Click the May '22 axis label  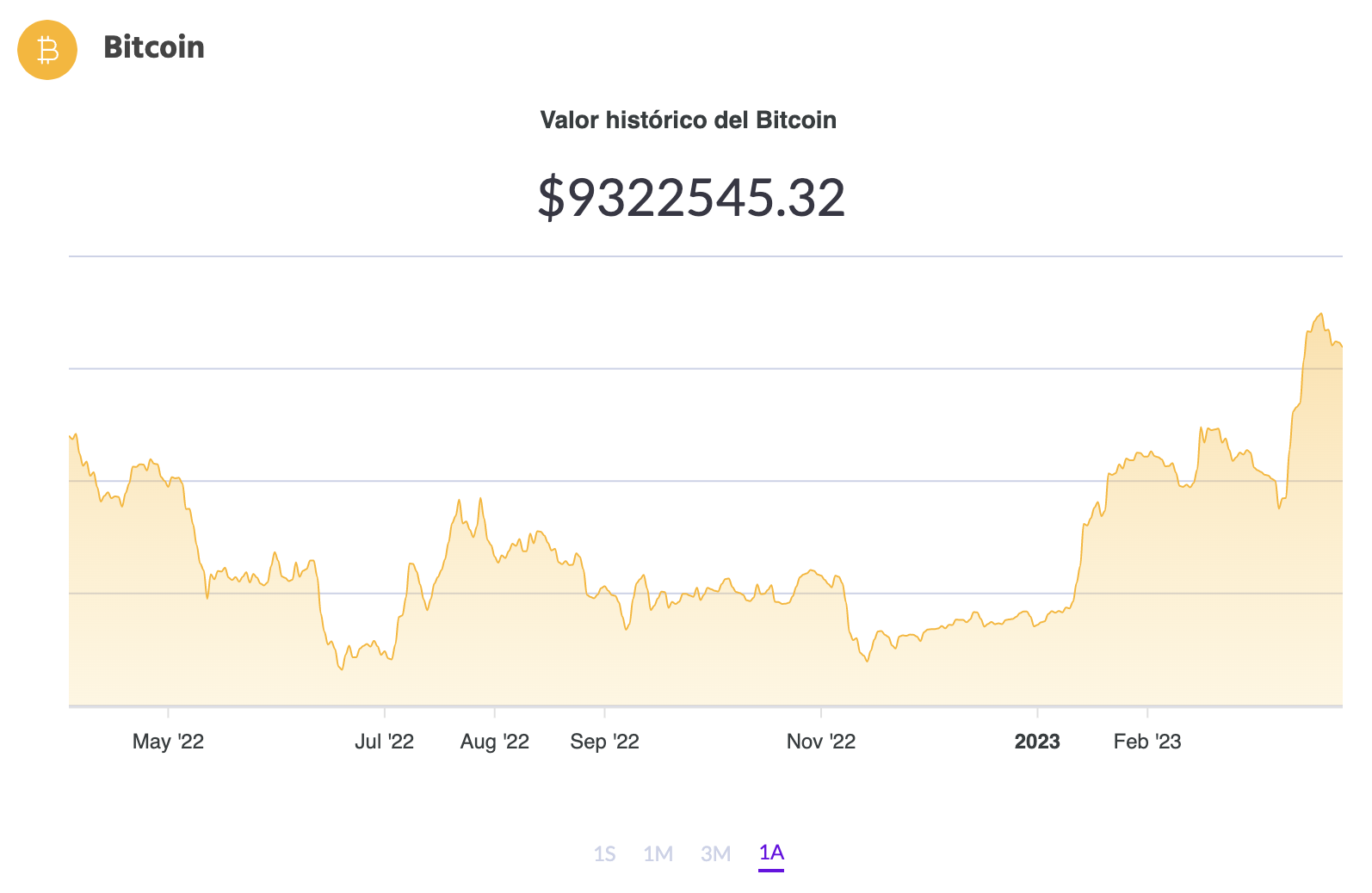(168, 742)
